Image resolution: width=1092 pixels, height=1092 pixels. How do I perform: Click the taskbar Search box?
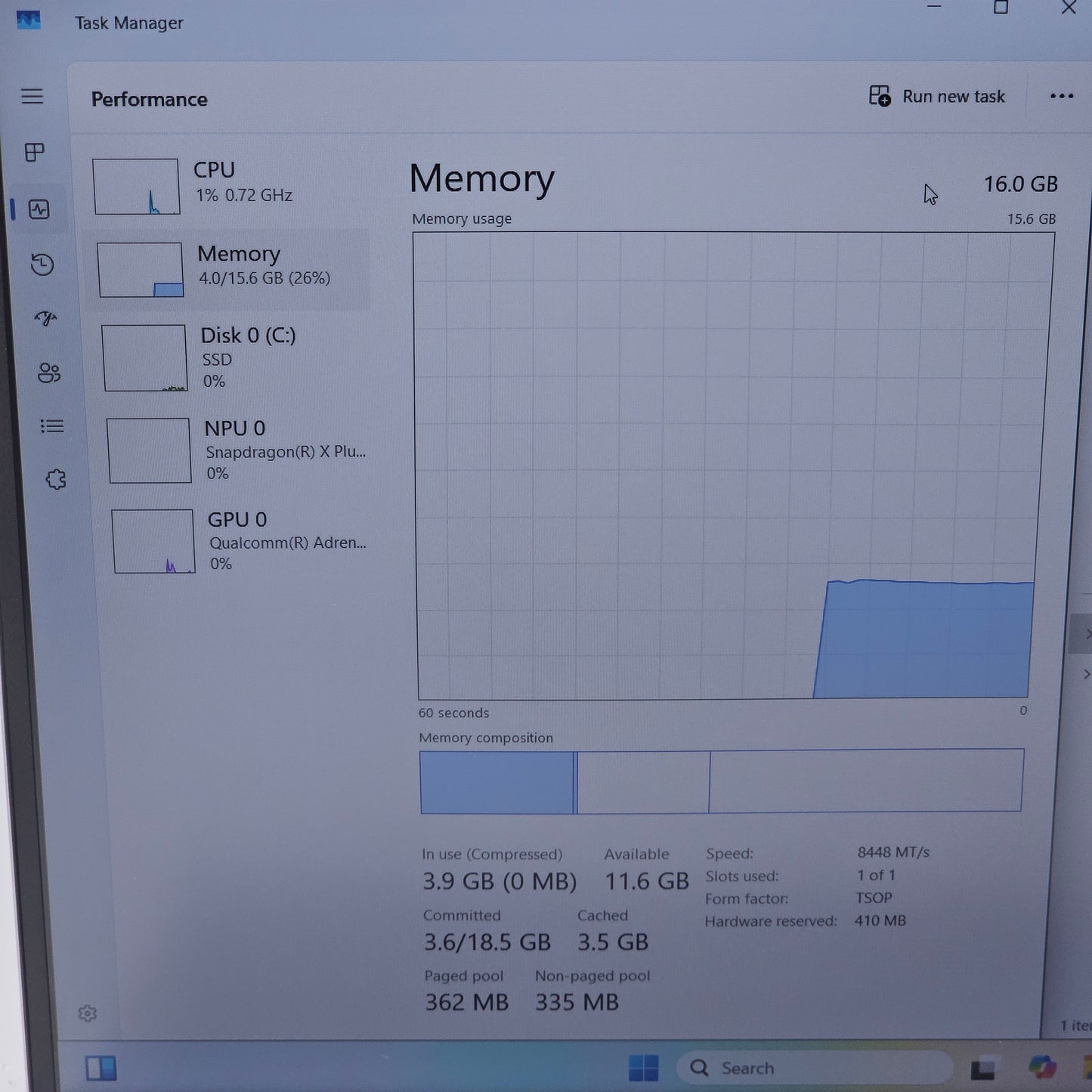tap(815, 1068)
